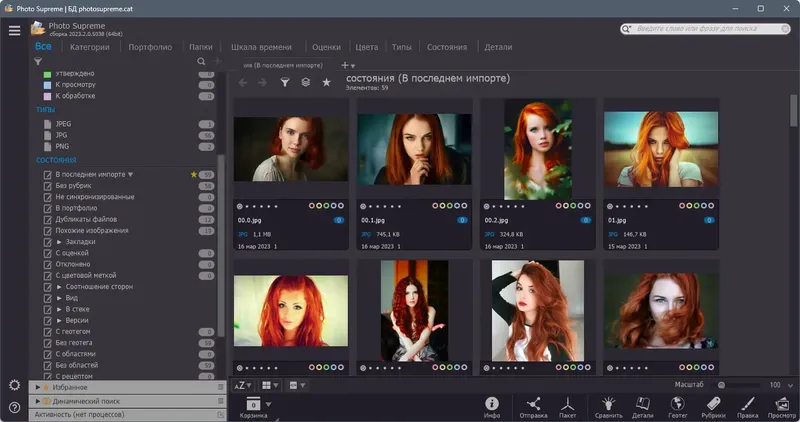Switch to the Портфолио tab
Viewport: 800px width, 422px height.
pos(150,47)
